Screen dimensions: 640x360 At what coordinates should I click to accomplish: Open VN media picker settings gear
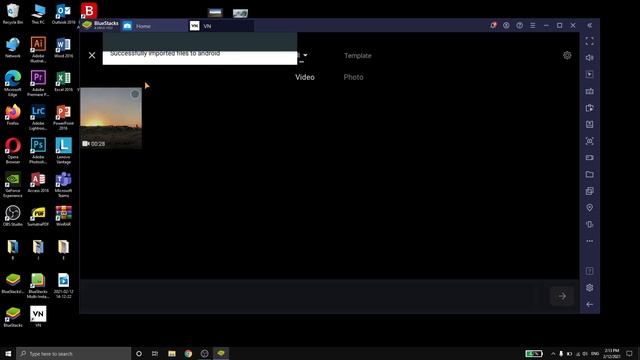point(567,55)
